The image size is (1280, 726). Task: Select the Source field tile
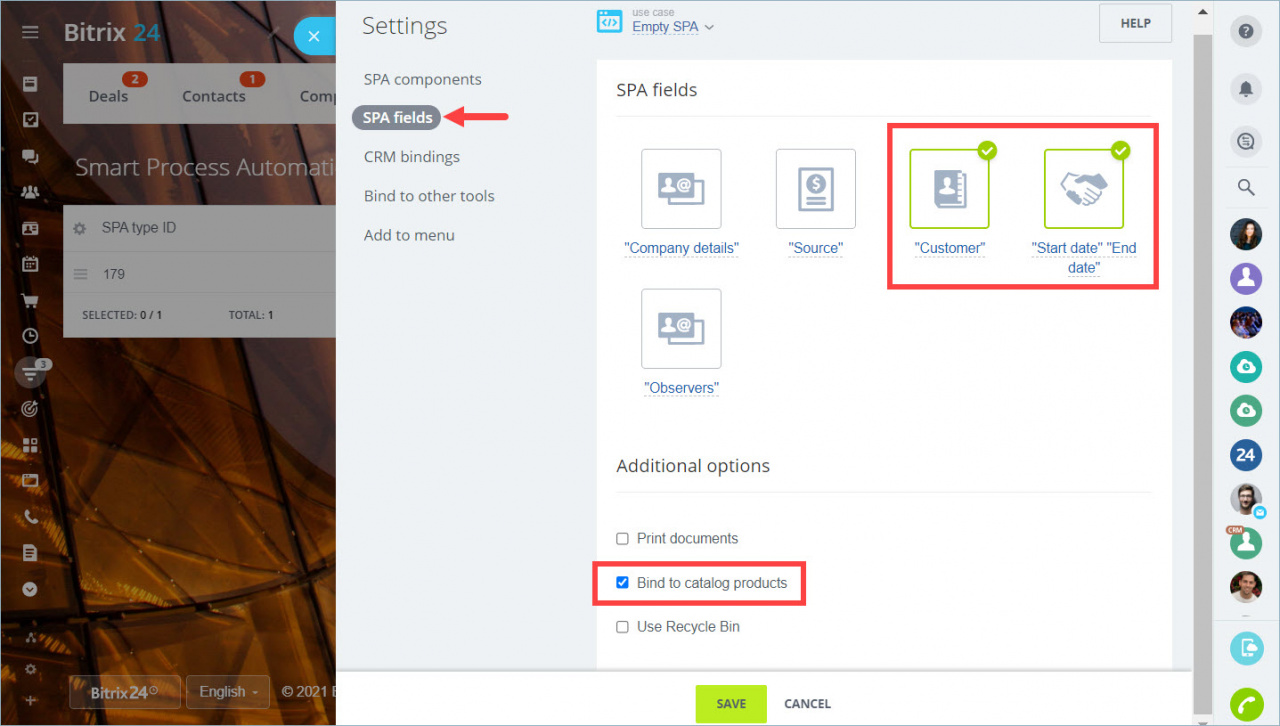[x=816, y=189]
